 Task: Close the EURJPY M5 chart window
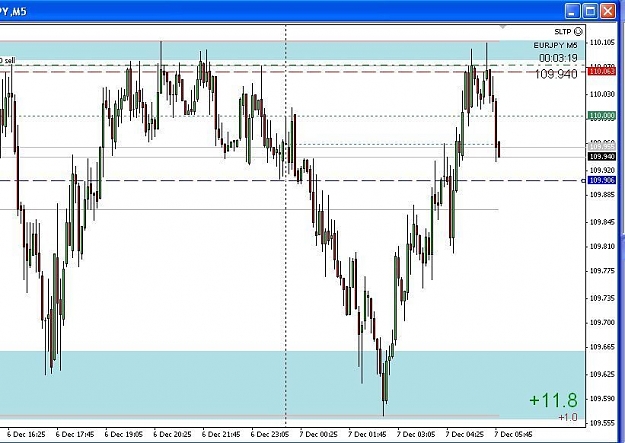point(608,11)
